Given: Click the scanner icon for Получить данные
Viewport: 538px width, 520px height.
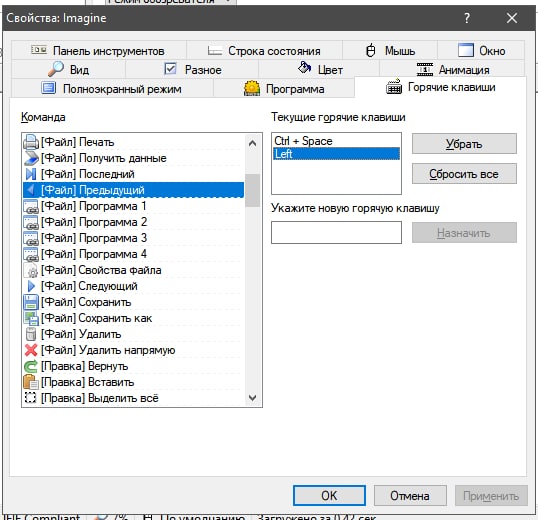Looking at the screenshot, I should [31, 158].
